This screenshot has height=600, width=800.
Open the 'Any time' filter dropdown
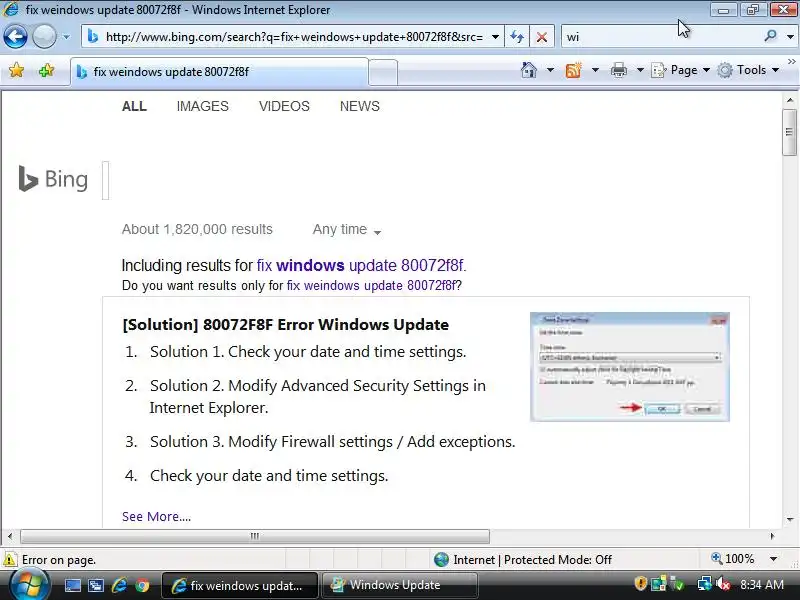[347, 230]
